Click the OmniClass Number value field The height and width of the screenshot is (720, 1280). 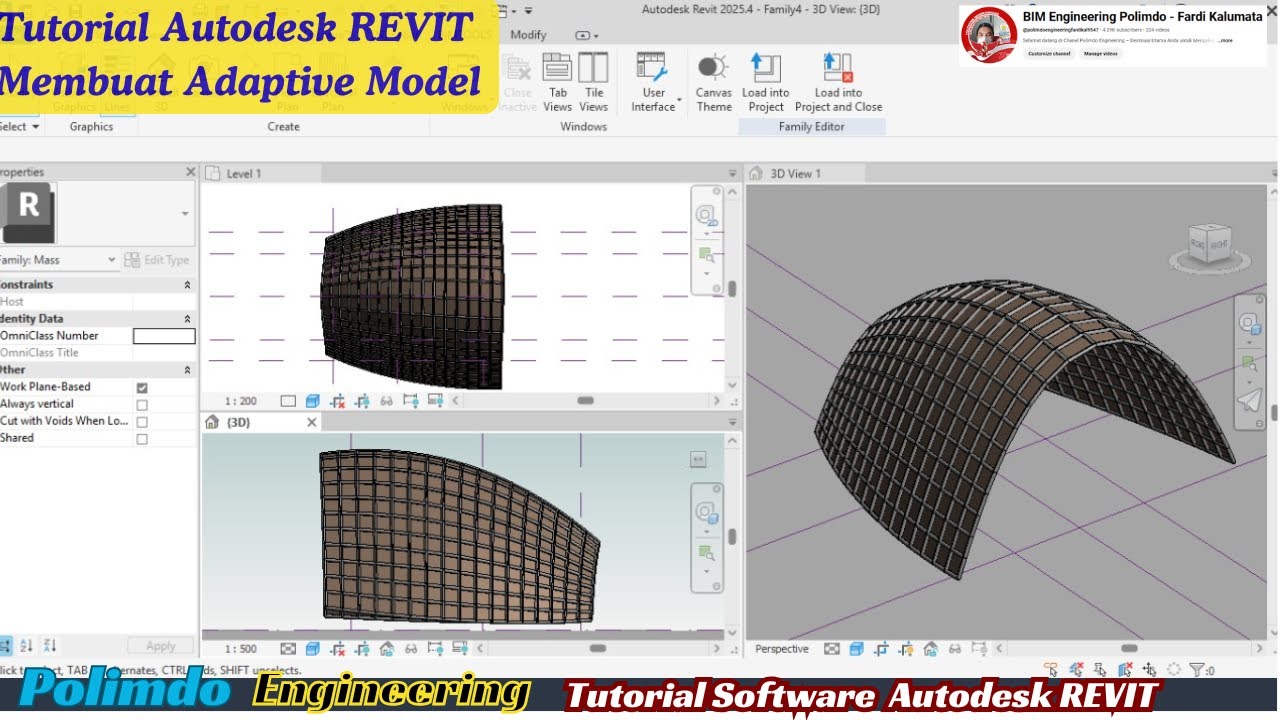pyautogui.click(x=164, y=336)
